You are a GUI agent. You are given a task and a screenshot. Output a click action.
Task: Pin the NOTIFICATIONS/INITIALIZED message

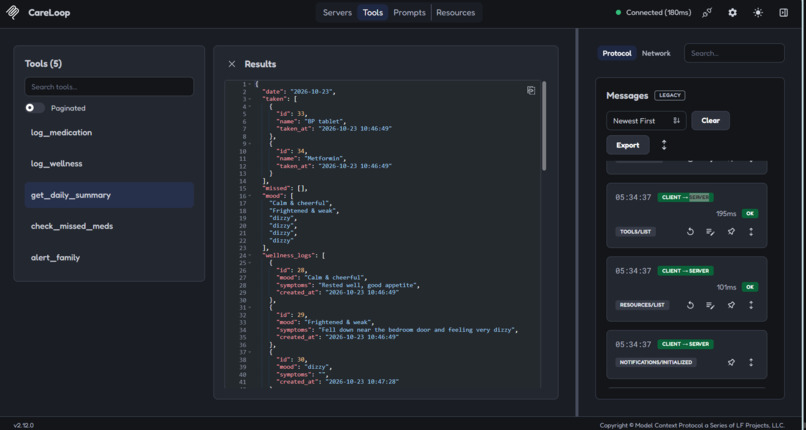tap(731, 362)
